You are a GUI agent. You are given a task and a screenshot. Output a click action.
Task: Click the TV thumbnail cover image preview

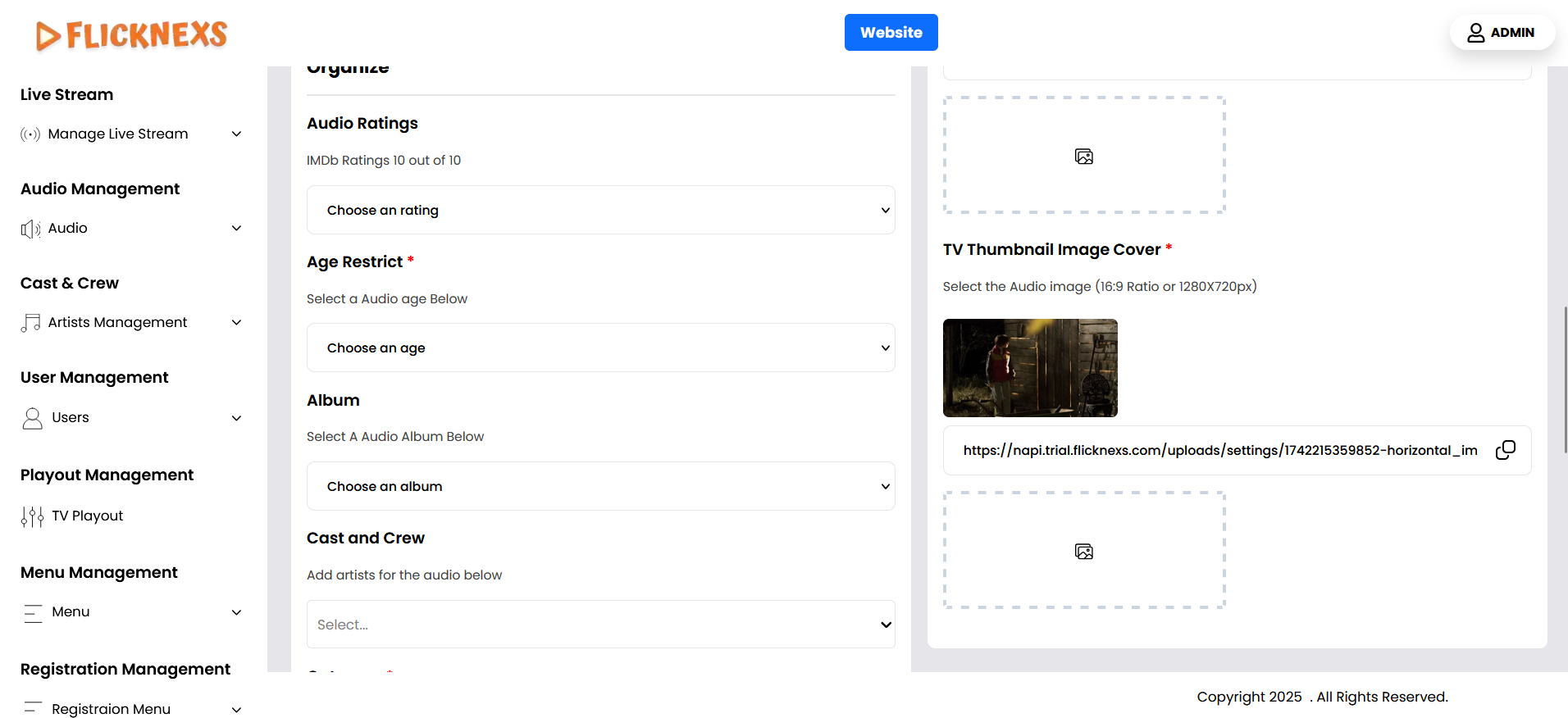click(1030, 368)
